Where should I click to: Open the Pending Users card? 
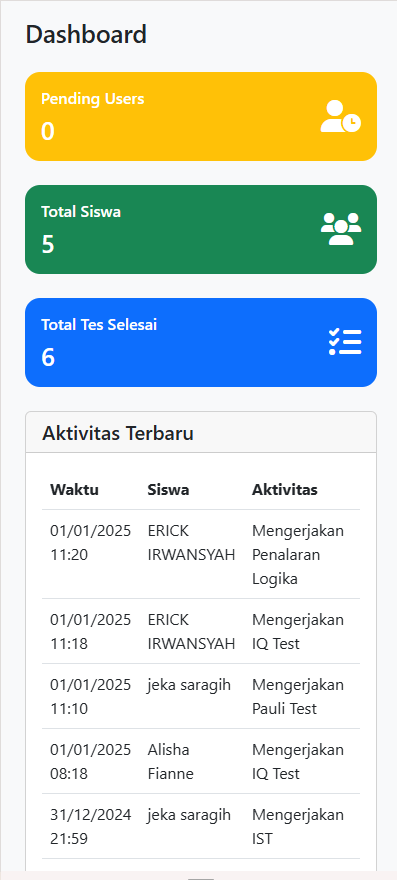point(201,116)
